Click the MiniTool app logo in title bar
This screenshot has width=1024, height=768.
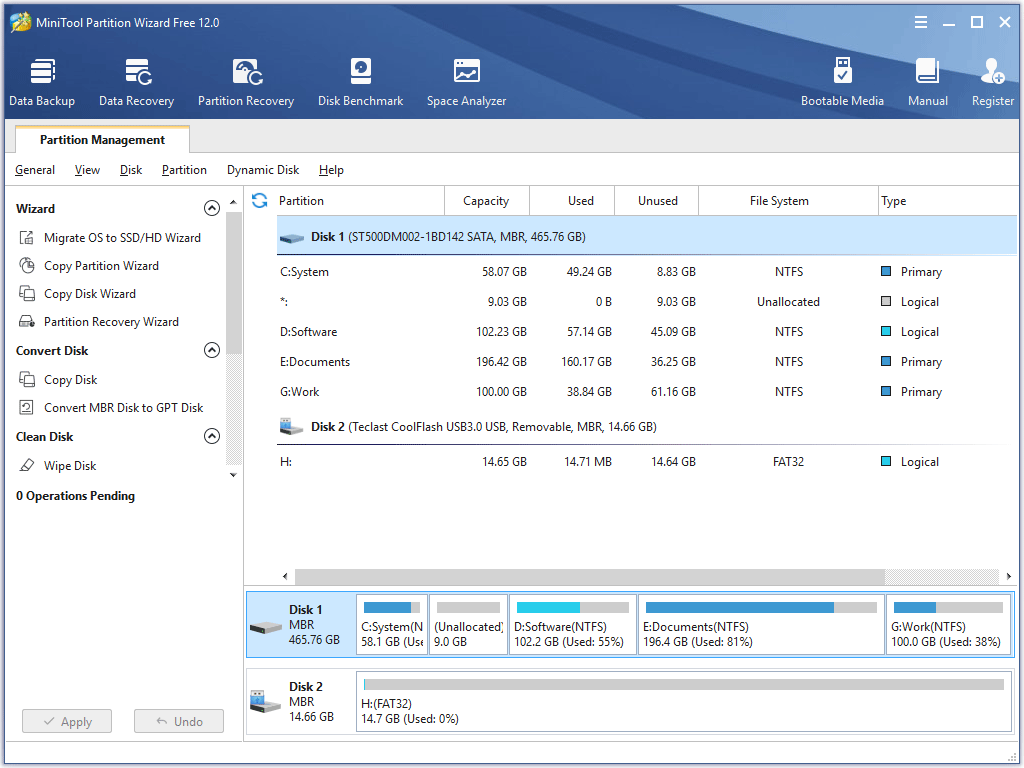coord(20,22)
